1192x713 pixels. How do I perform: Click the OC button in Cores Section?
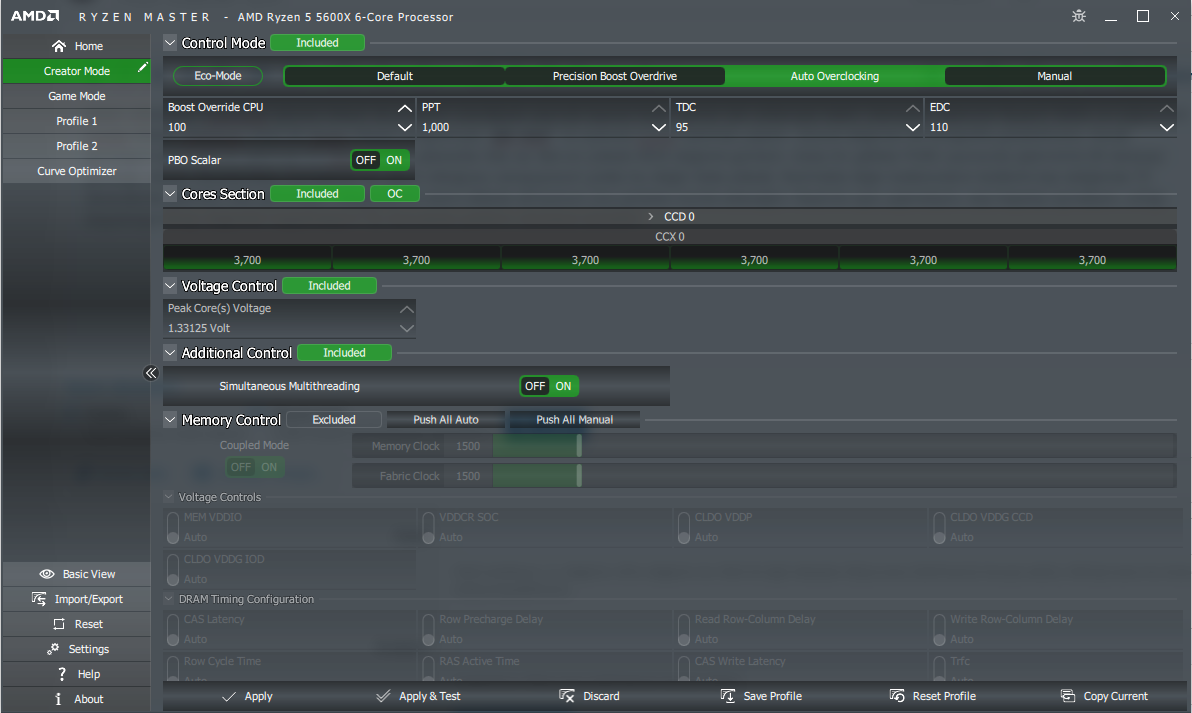pos(395,194)
